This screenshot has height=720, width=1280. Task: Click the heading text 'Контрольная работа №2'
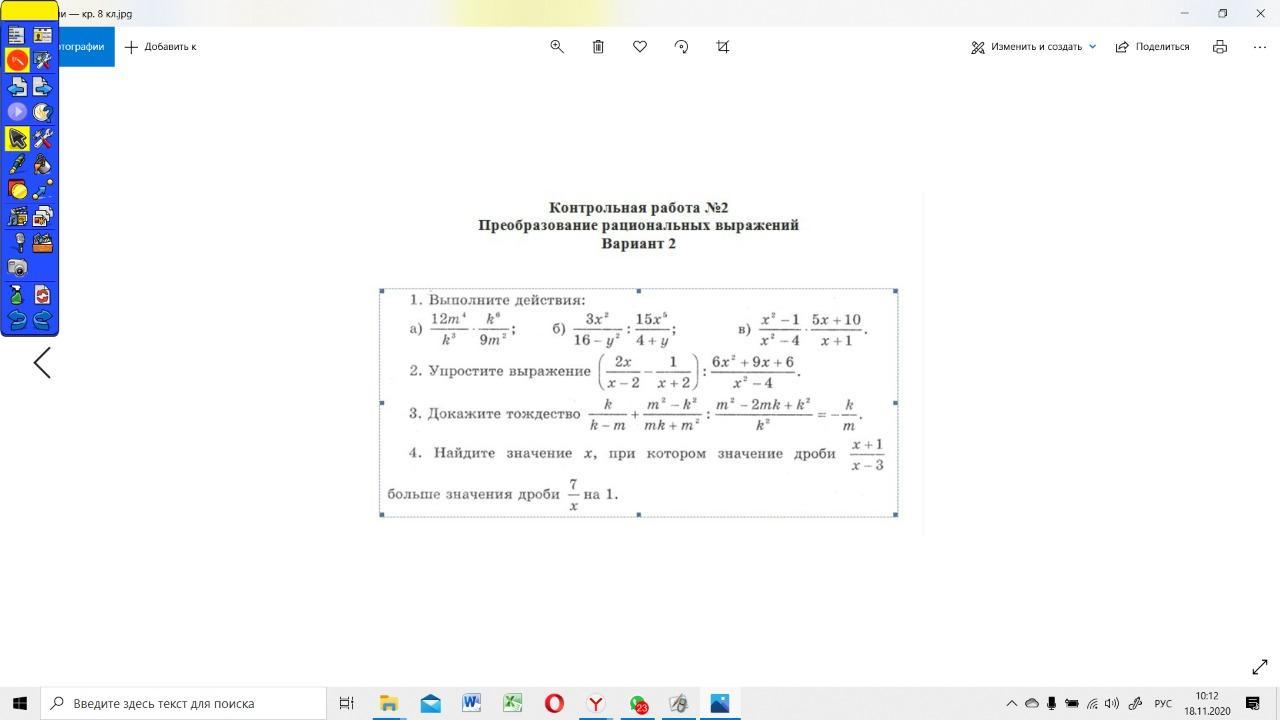pos(638,207)
